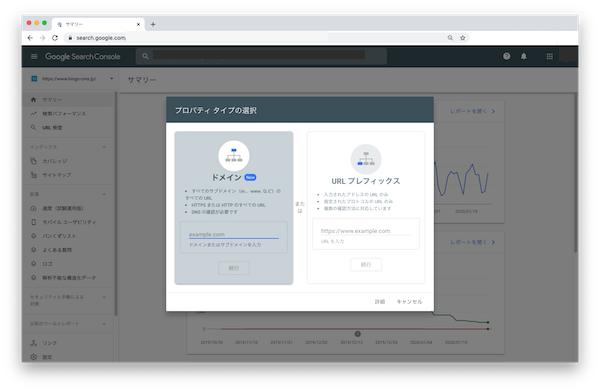Click the ドメイン network diagram icon
The height and width of the screenshot is (391, 600).
234,155
